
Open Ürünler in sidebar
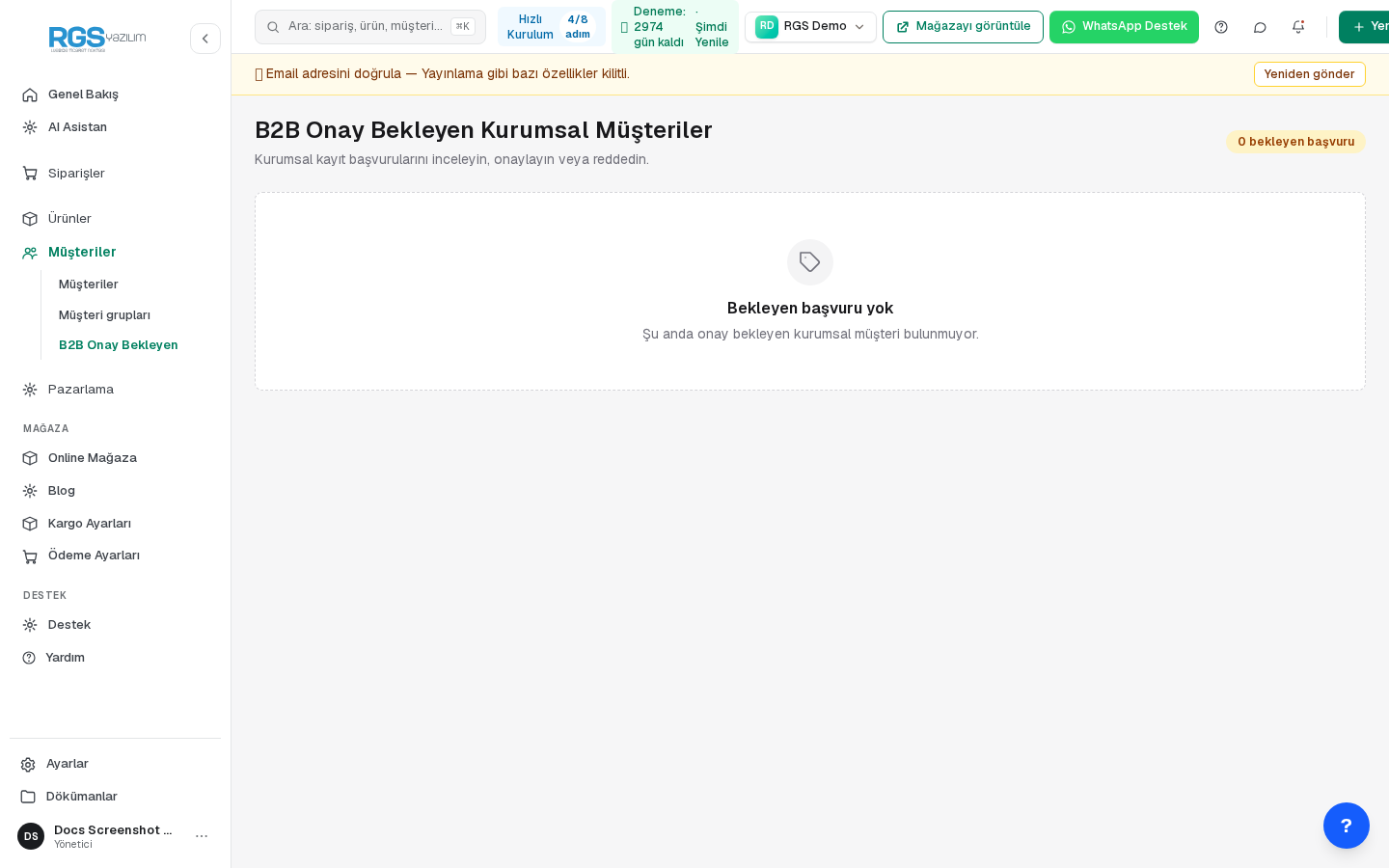click(116, 219)
